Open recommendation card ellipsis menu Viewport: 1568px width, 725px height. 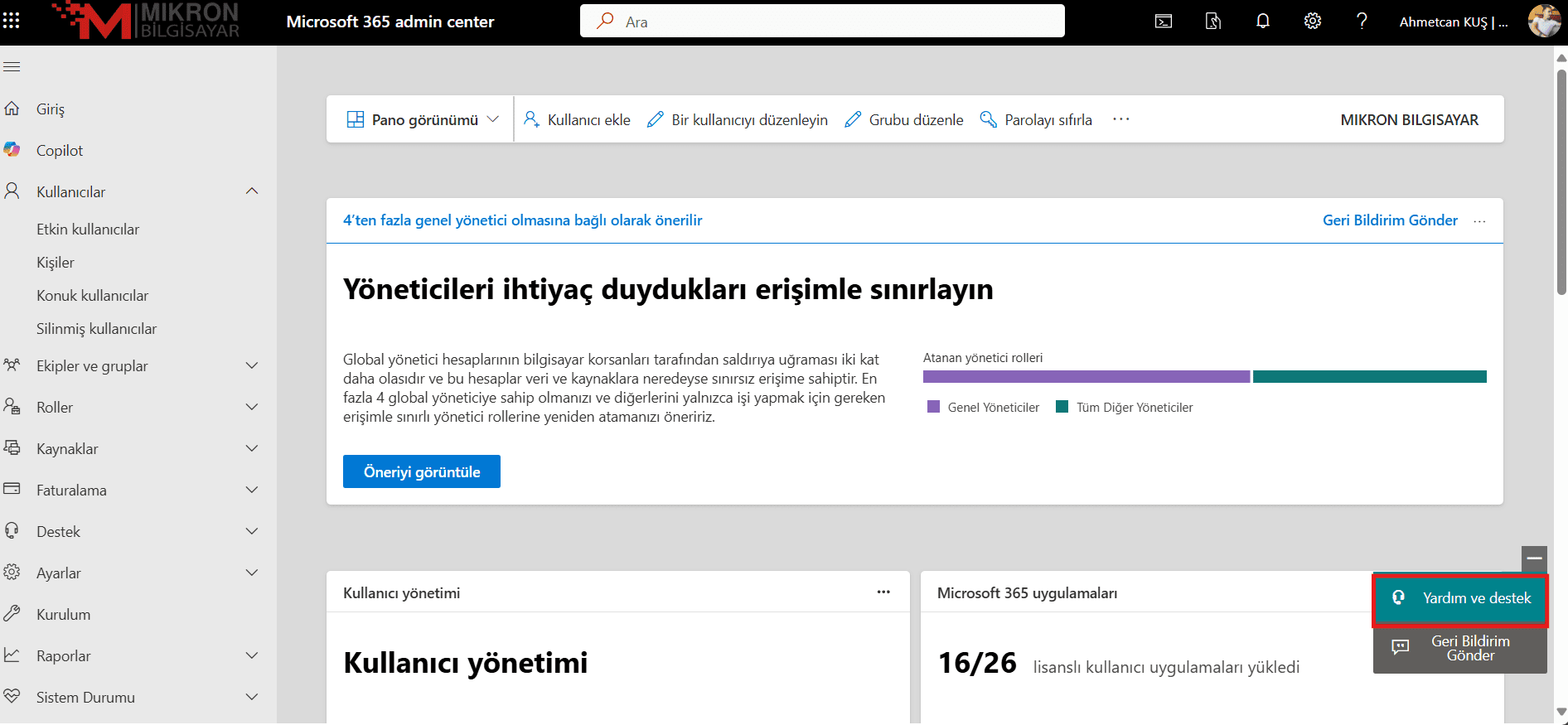pos(1480,221)
